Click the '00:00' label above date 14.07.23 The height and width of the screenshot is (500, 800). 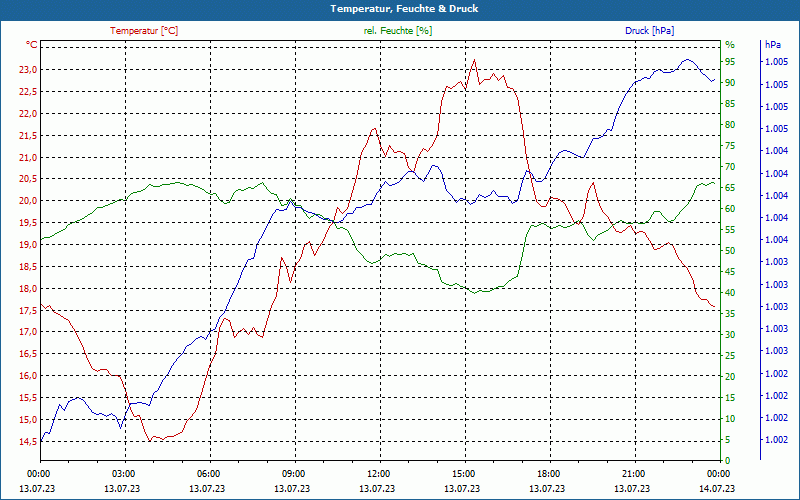tap(718, 474)
